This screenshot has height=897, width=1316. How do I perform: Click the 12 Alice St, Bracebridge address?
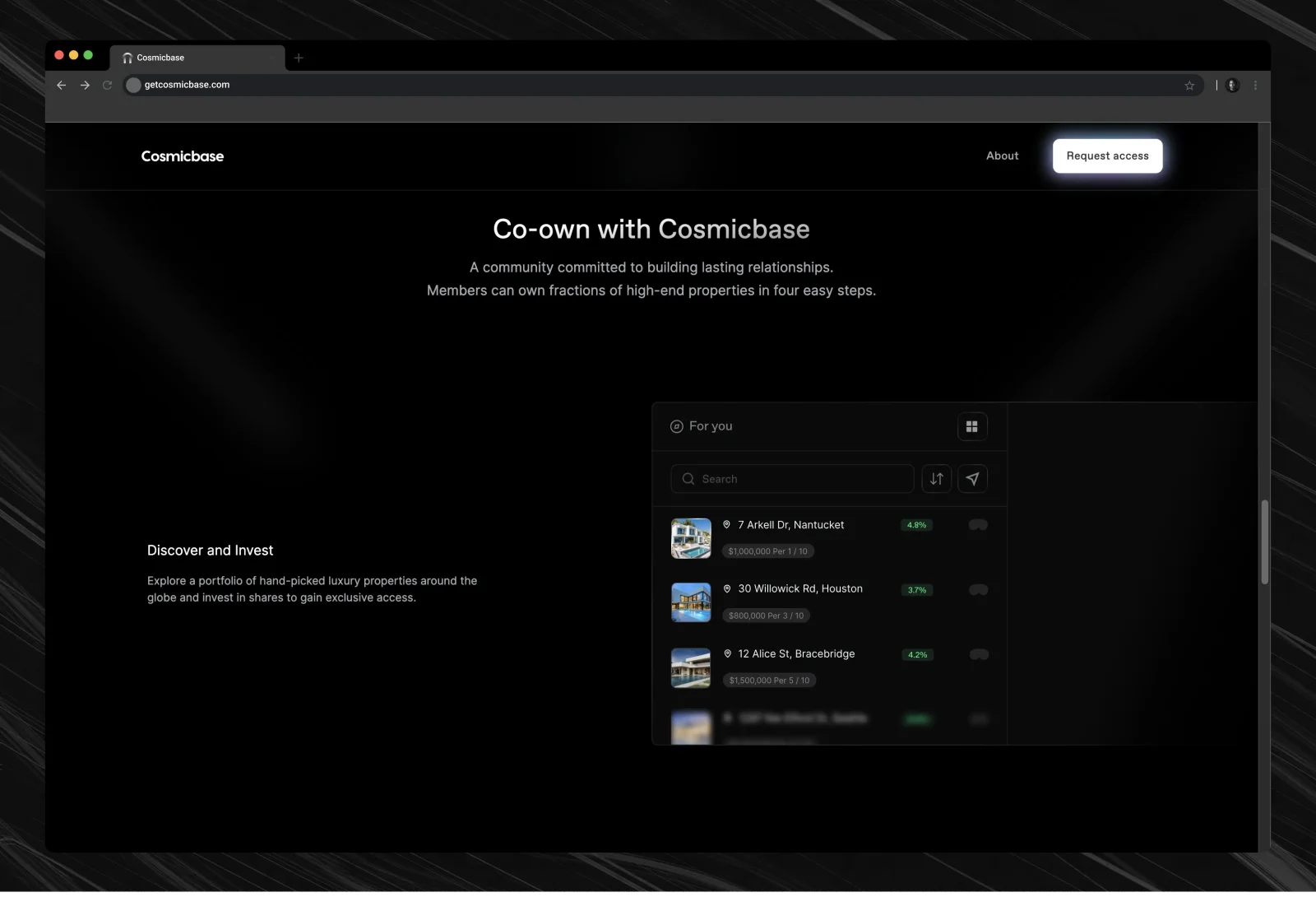click(x=796, y=653)
